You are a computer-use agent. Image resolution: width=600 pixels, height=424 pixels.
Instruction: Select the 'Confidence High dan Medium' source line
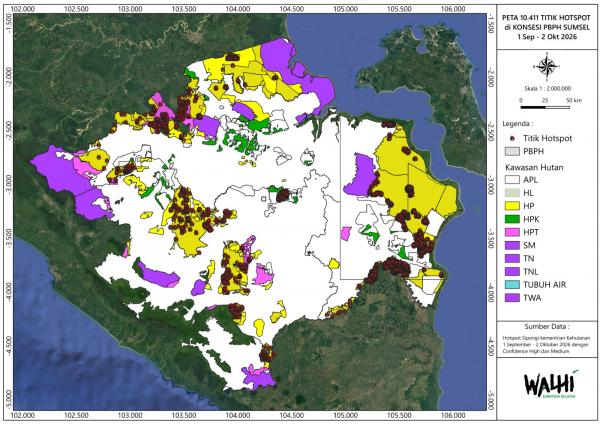(x=536, y=351)
